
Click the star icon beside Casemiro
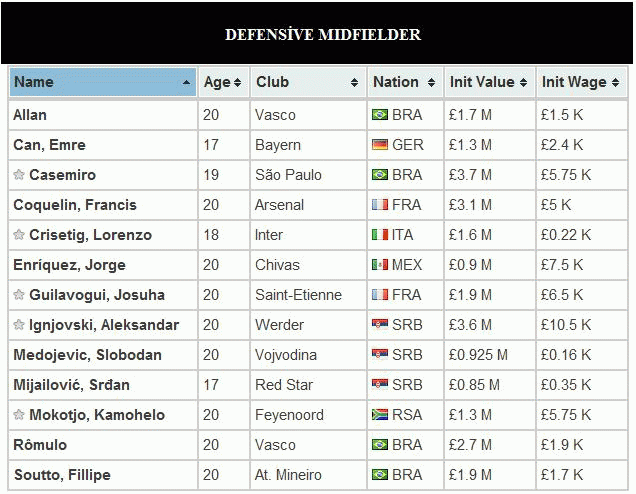(19, 174)
